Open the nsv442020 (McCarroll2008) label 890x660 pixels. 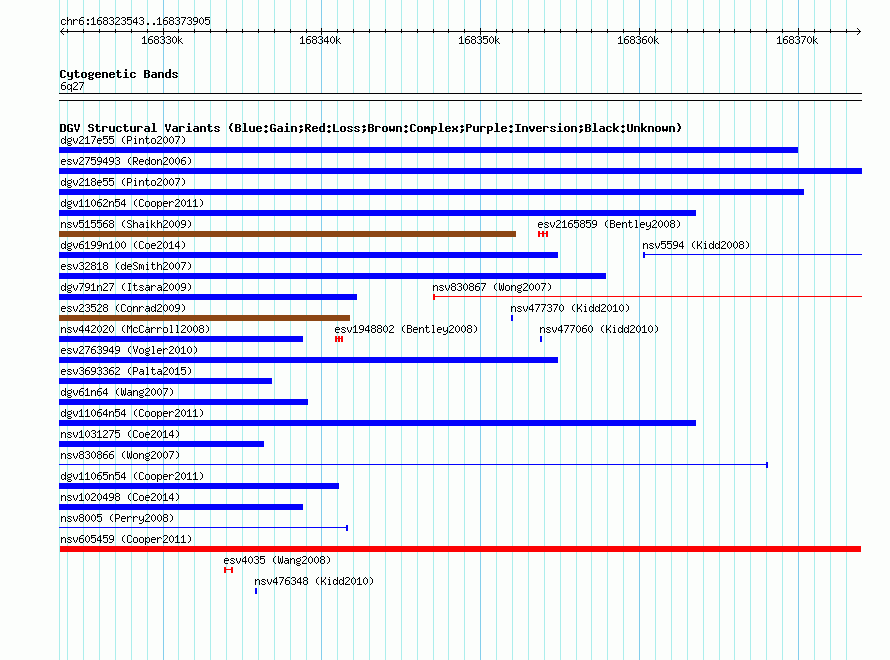coord(135,329)
